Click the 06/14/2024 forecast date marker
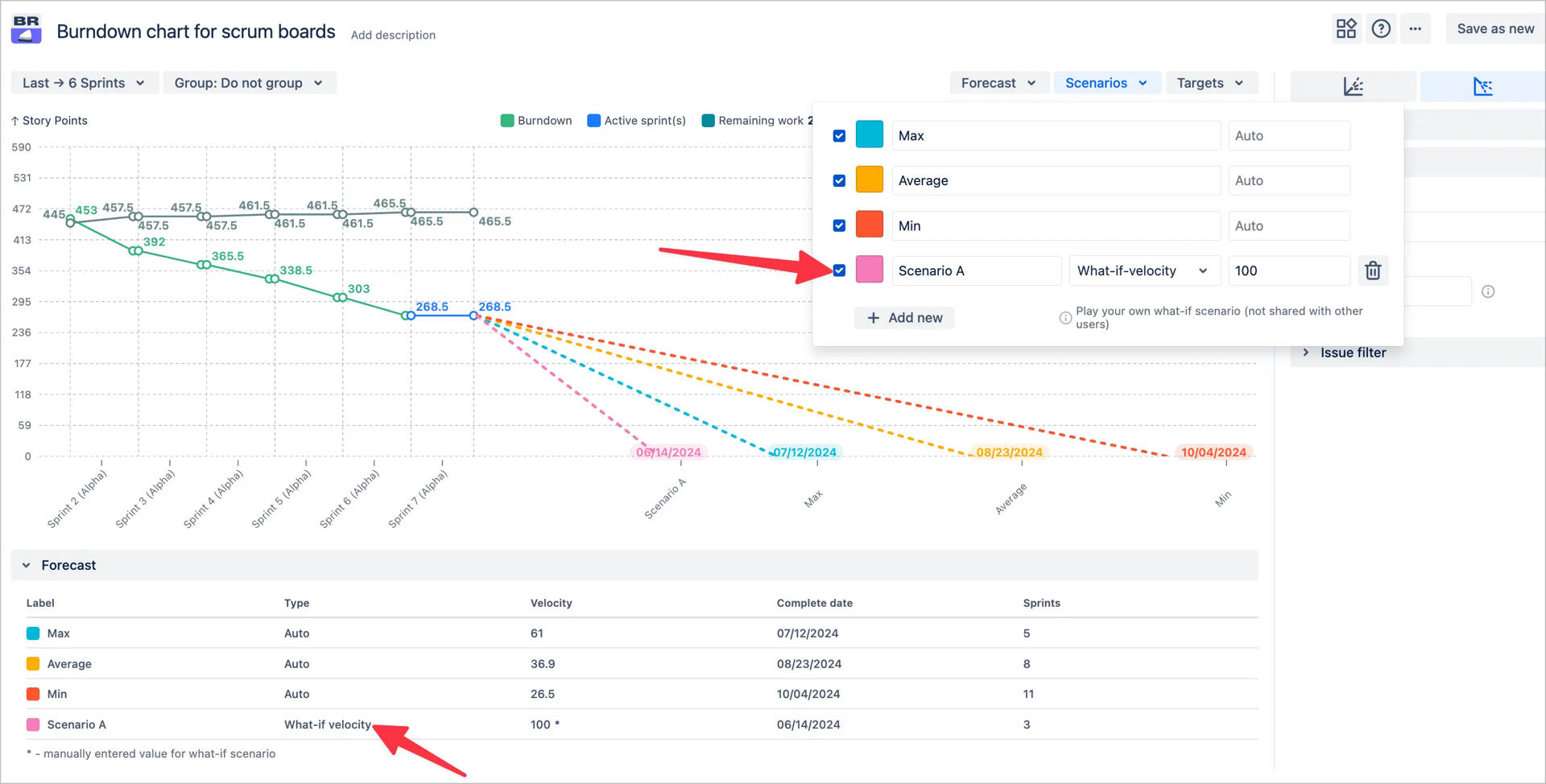Image resolution: width=1546 pixels, height=784 pixels. click(x=668, y=452)
